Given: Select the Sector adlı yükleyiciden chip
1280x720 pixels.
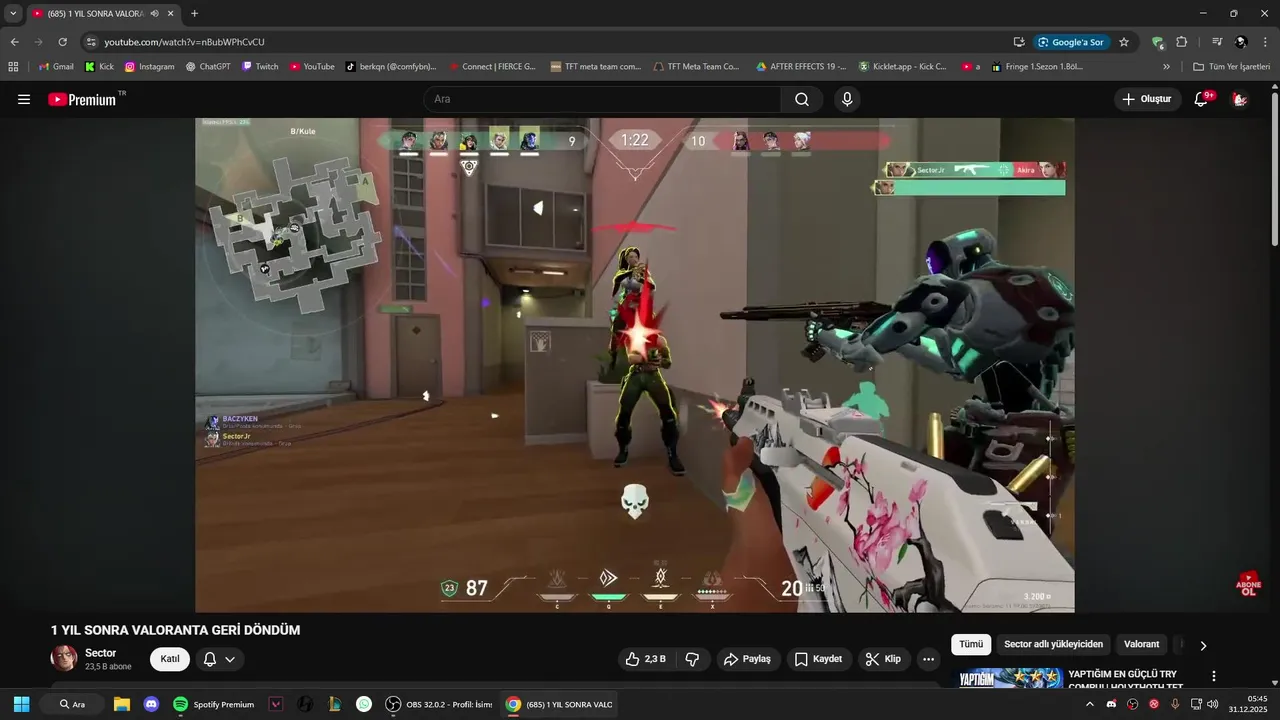Looking at the screenshot, I should 1053,644.
